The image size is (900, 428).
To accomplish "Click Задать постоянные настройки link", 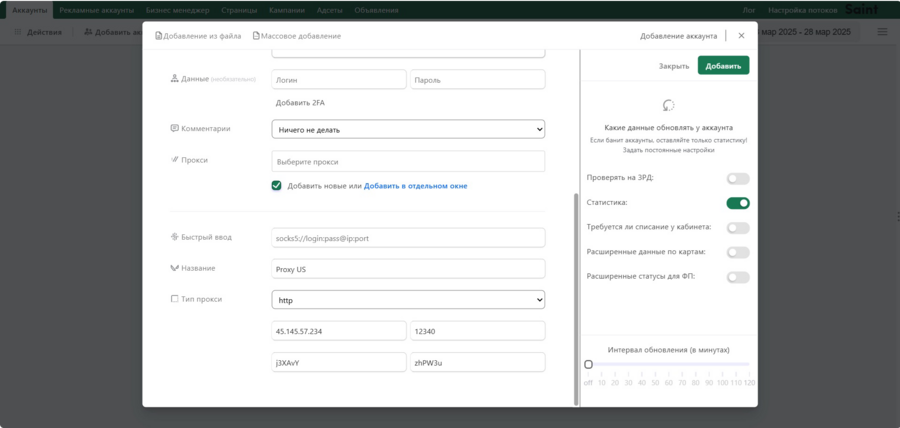I will 668,150.
